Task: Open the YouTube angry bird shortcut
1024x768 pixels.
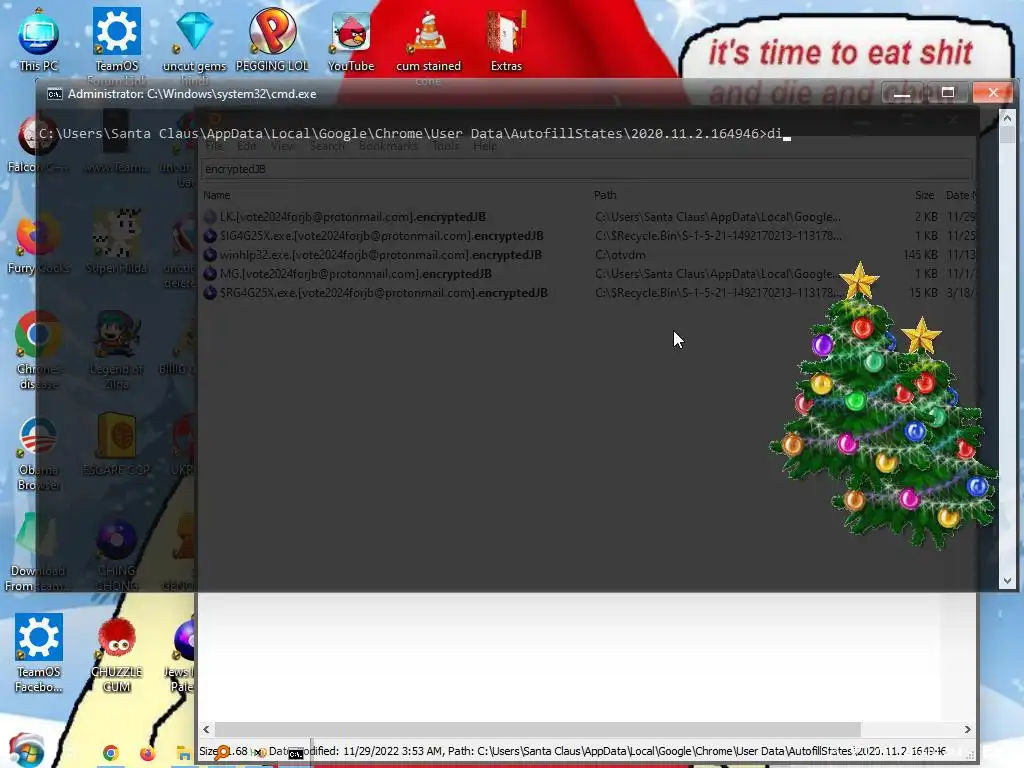Action: [351, 40]
